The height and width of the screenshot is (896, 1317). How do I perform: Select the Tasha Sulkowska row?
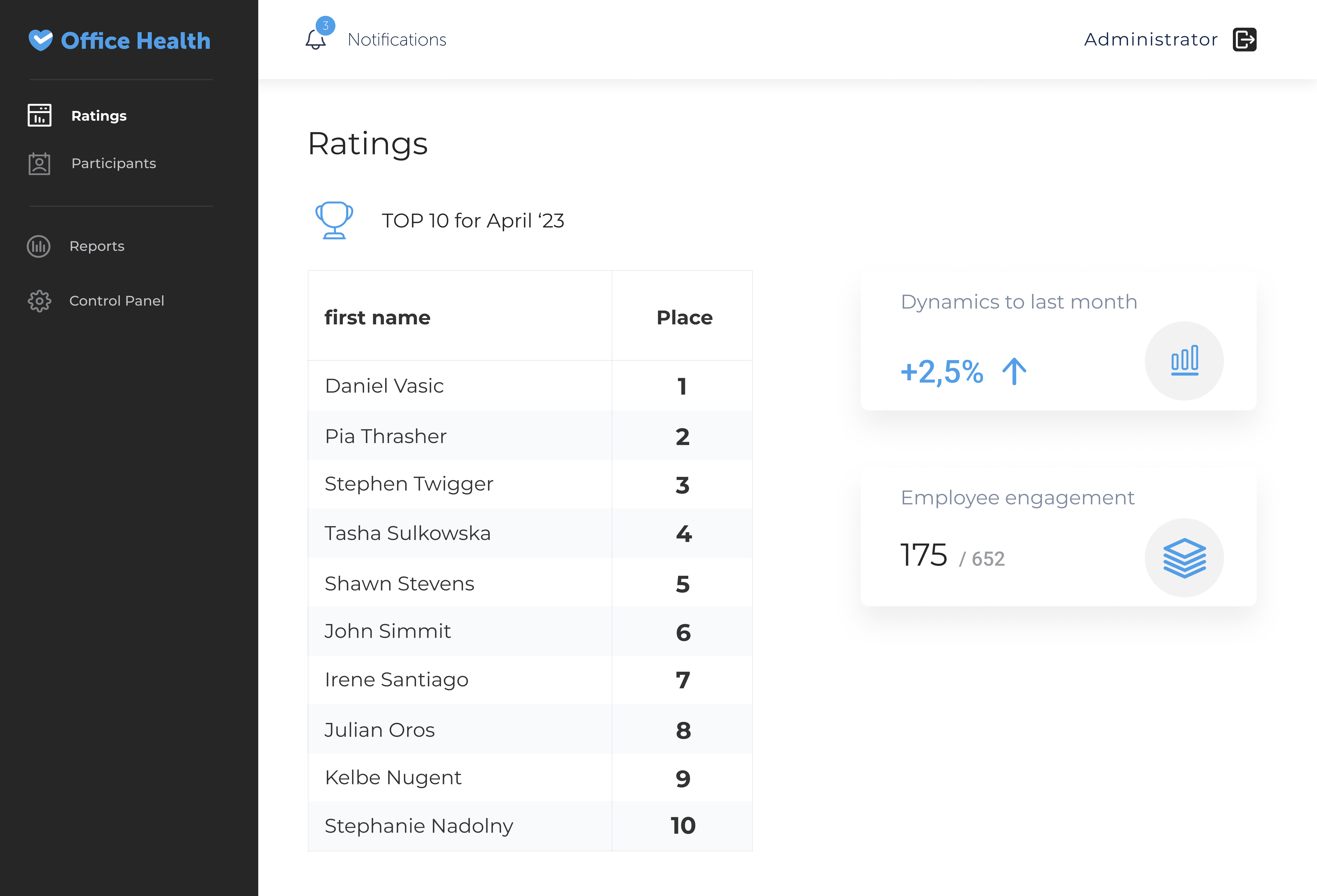(530, 534)
